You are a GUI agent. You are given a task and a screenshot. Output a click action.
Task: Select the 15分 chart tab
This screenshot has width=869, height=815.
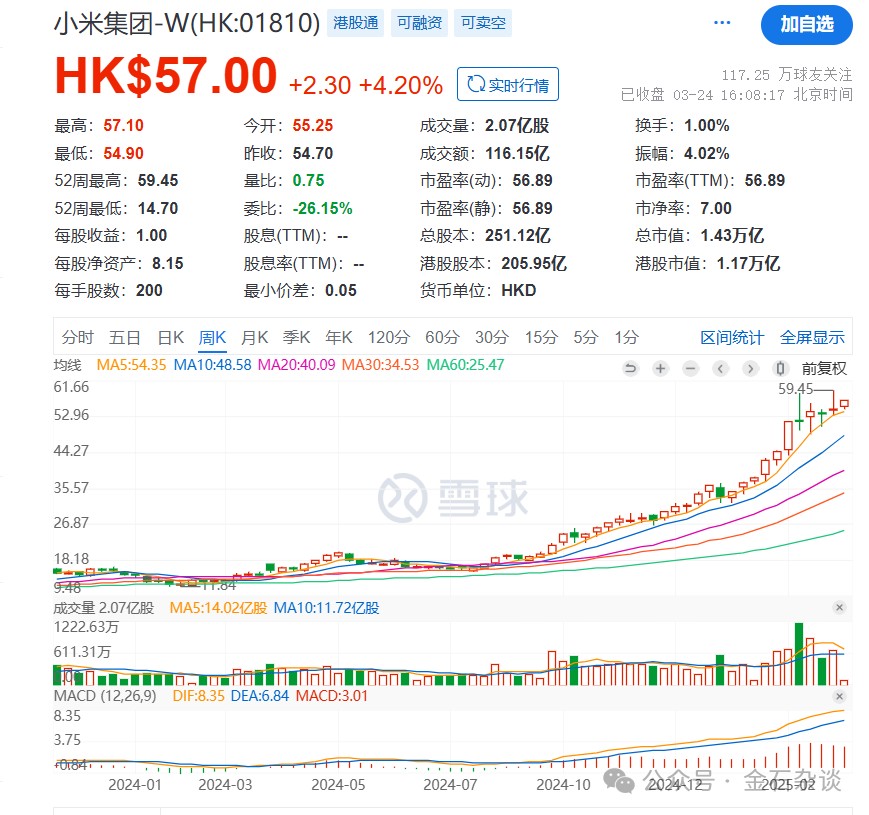541,337
